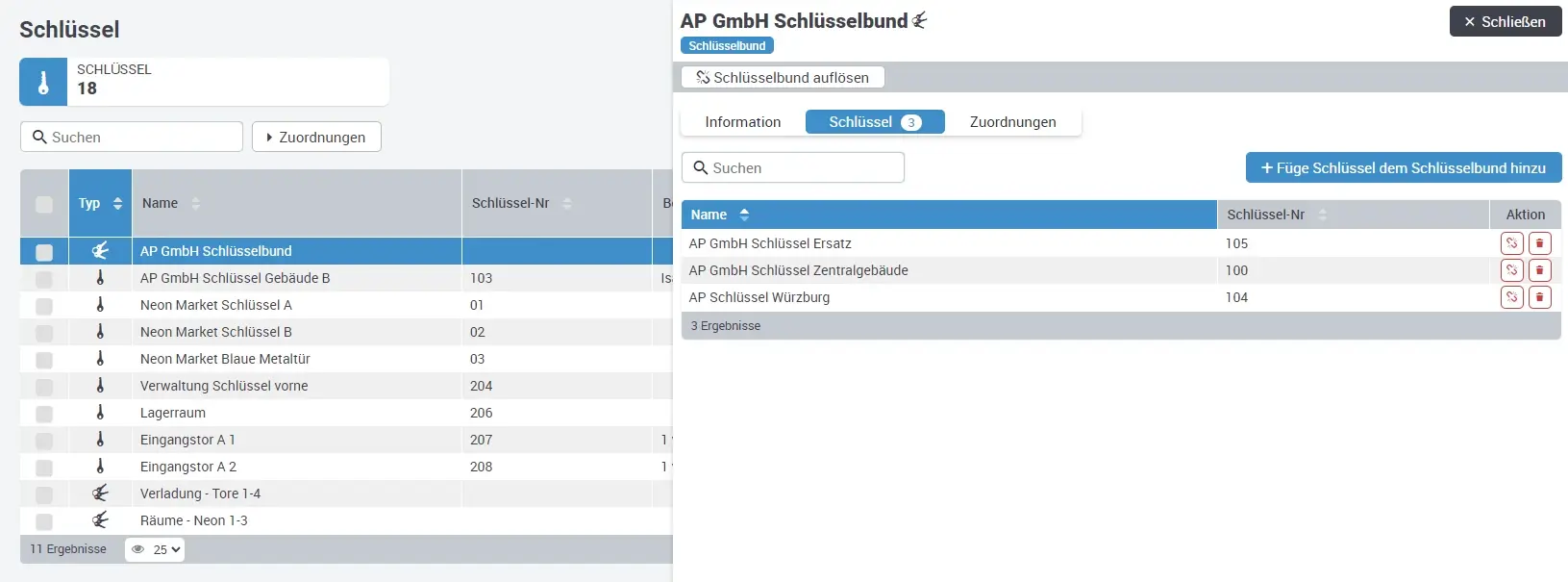Click the Aktion column header

pyautogui.click(x=1526, y=215)
